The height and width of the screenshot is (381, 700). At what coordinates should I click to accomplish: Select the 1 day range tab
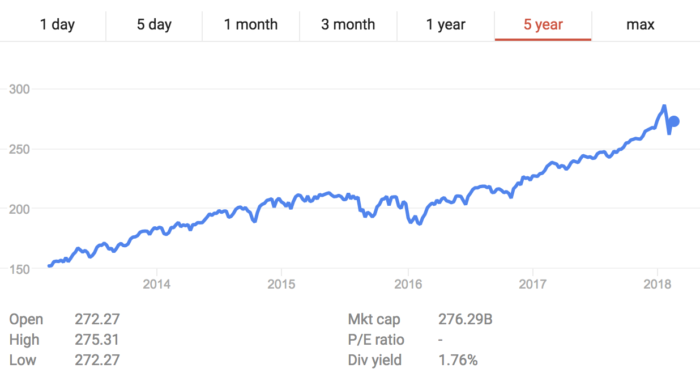tap(57, 24)
